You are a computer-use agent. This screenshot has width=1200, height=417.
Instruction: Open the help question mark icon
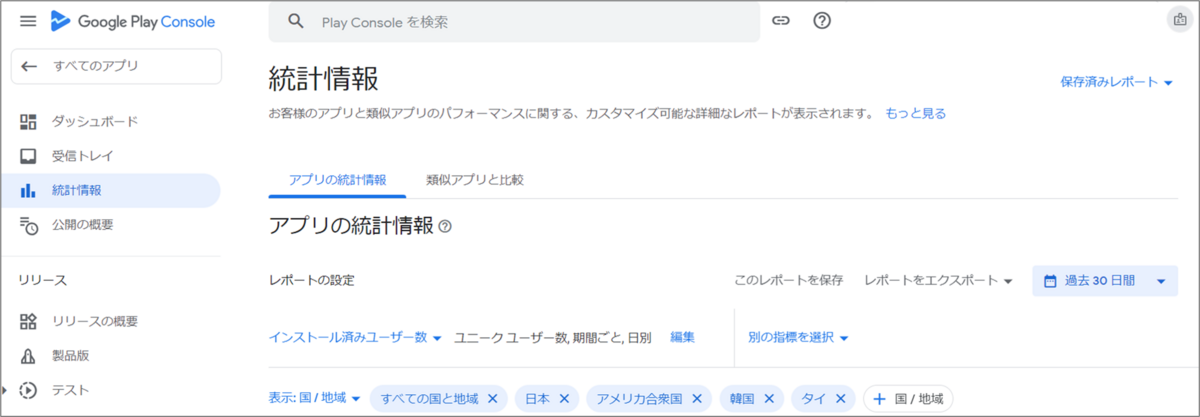(x=822, y=21)
